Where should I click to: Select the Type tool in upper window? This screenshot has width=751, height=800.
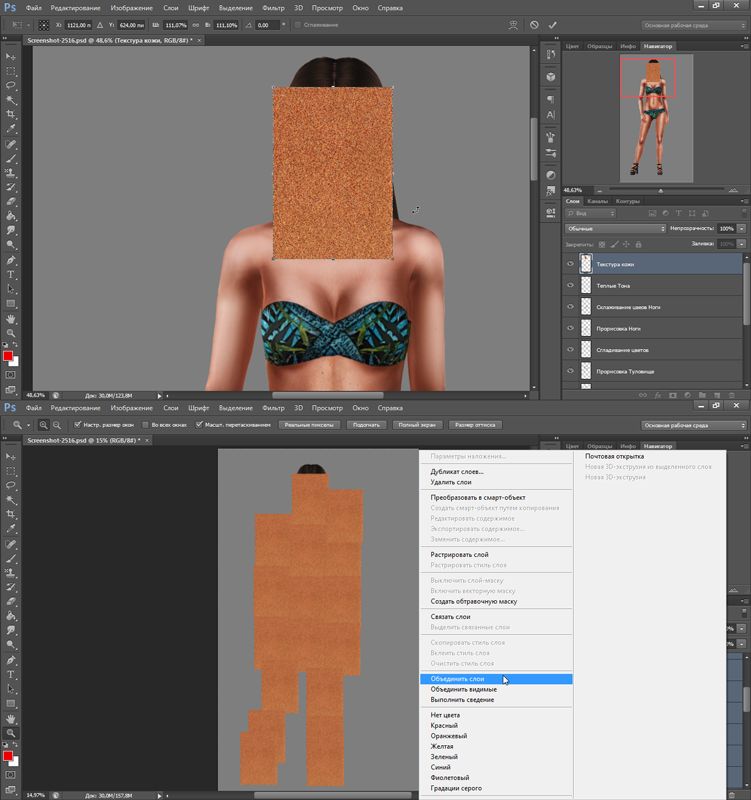10,274
